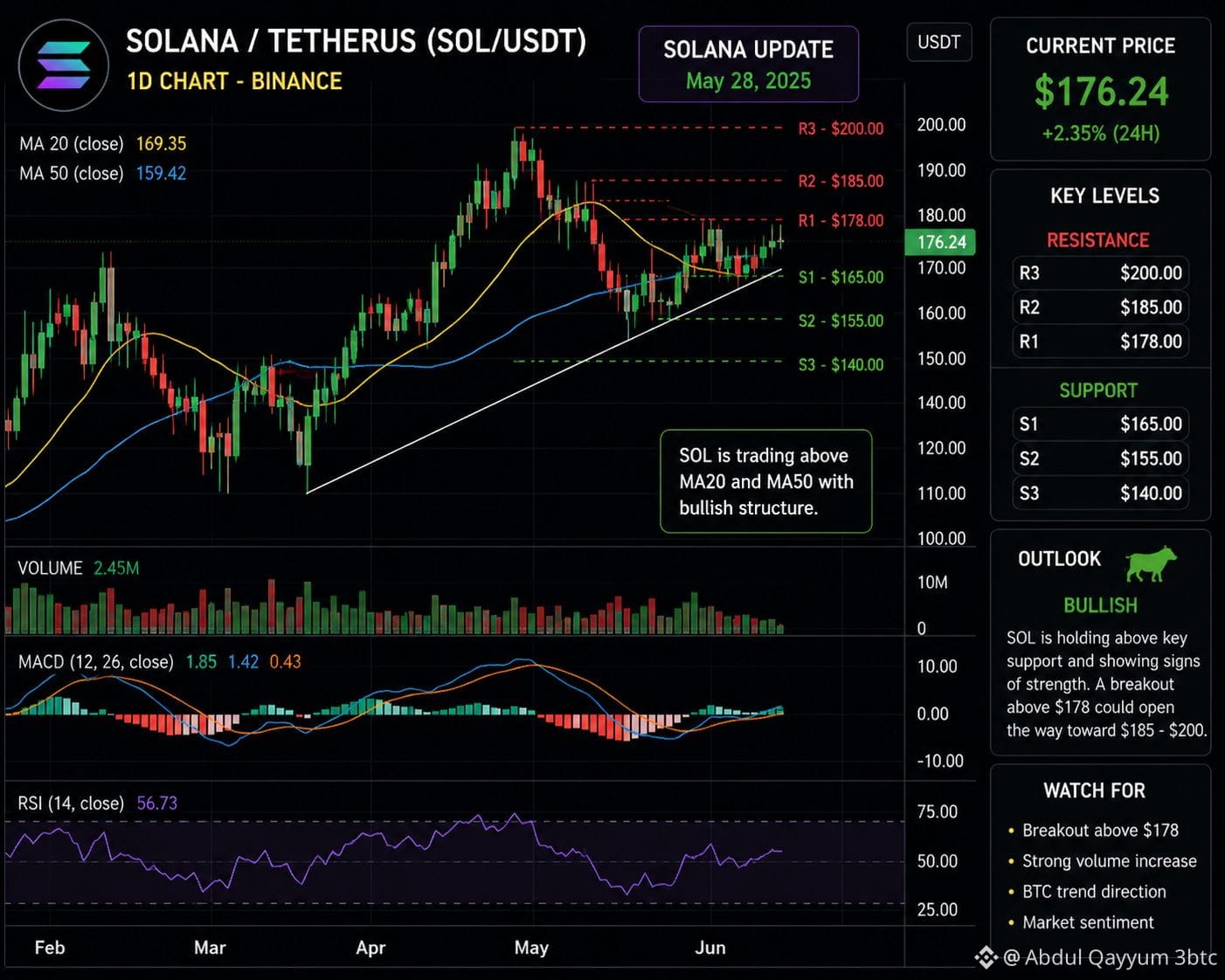Screen dimensions: 1225x980
Task: Click the date May 28, 2025
Action: [749, 81]
